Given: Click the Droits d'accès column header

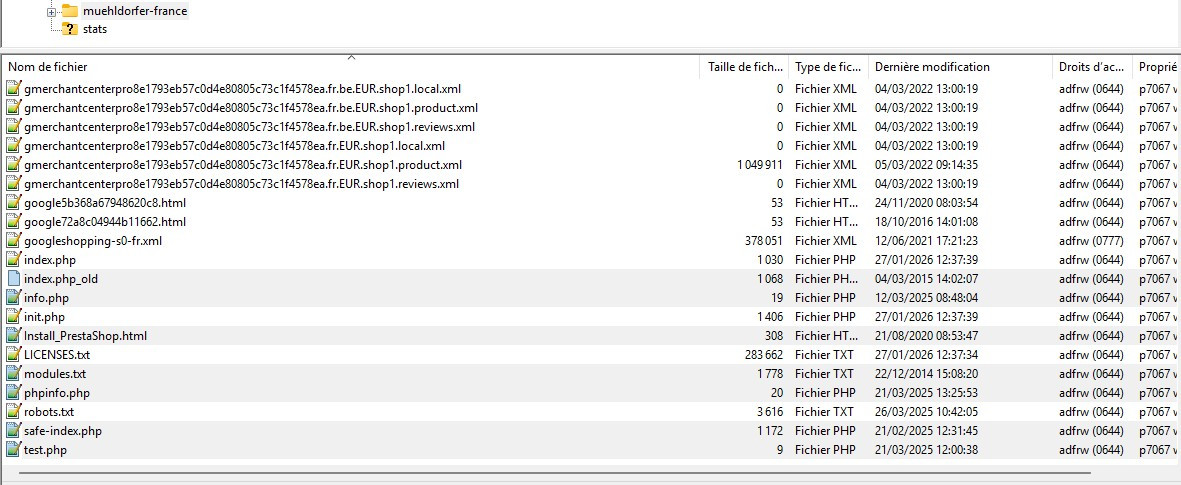Looking at the screenshot, I should tap(1092, 67).
